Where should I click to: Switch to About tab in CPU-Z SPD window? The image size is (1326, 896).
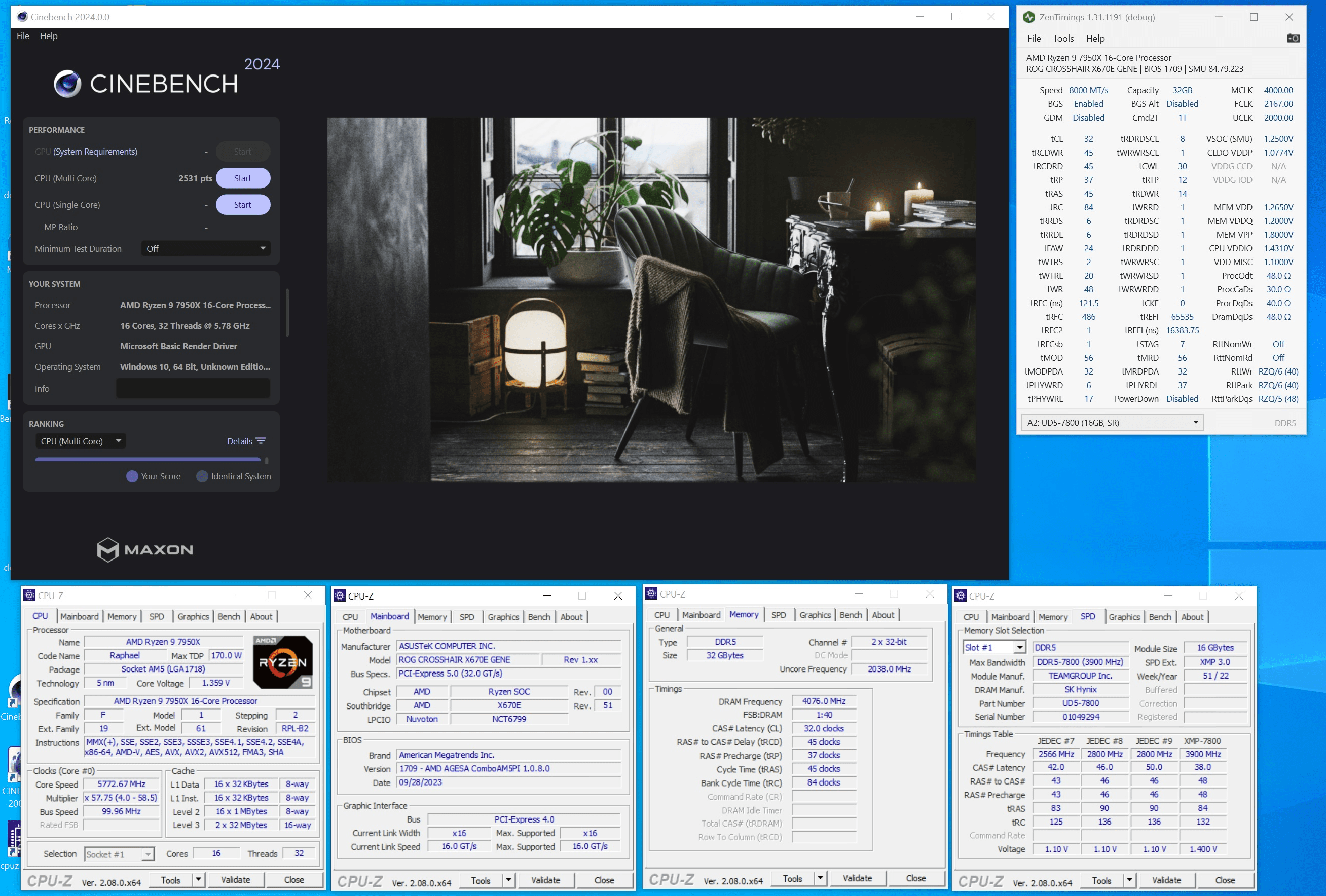tap(1192, 617)
